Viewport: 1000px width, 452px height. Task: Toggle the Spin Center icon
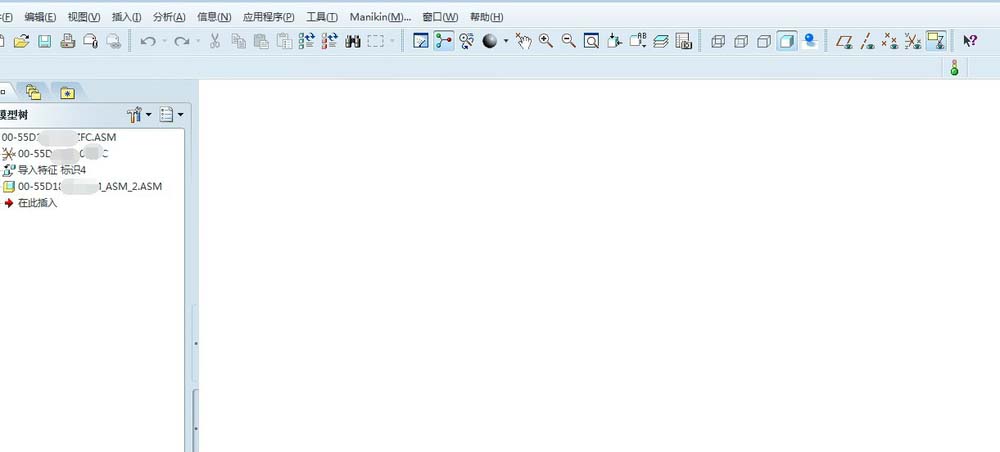[444, 41]
